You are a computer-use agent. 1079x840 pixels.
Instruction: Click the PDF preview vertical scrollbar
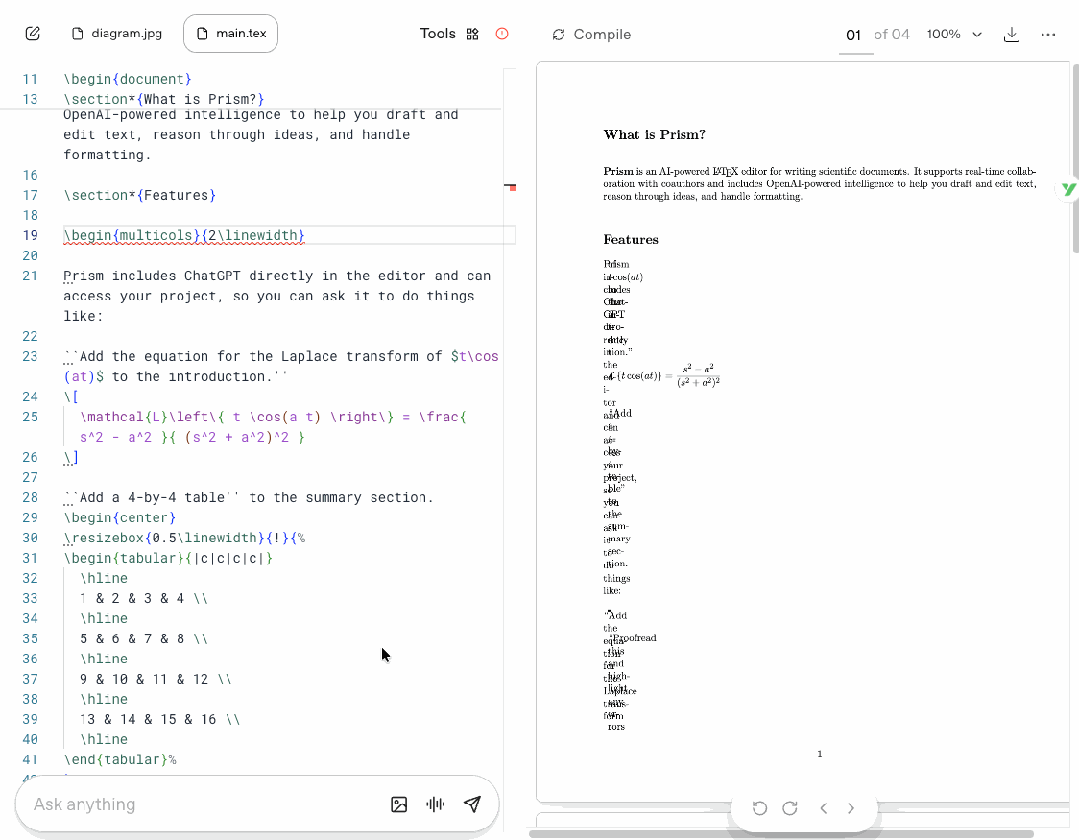click(1075, 158)
